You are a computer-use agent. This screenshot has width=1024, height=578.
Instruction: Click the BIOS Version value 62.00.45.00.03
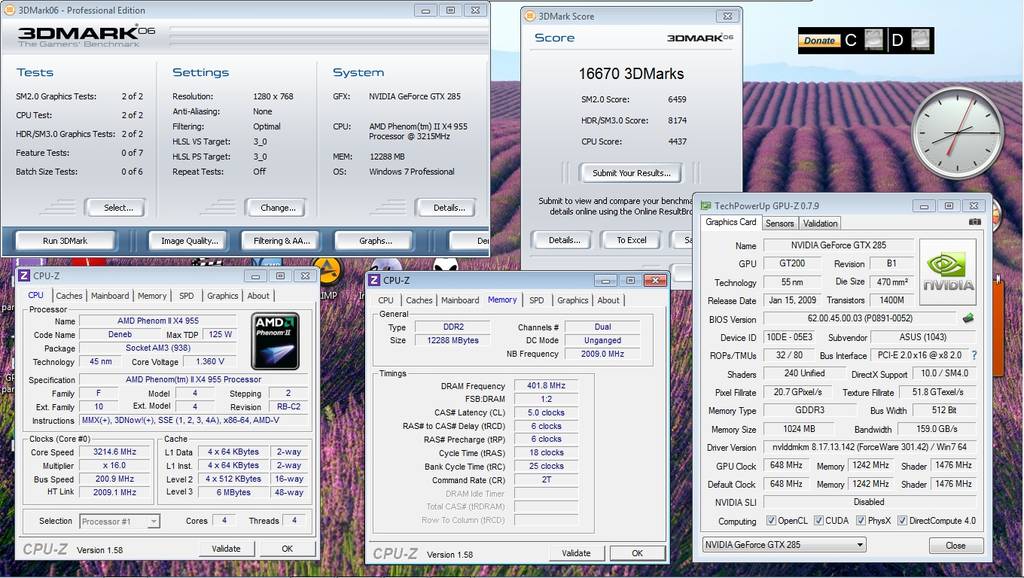[x=860, y=319]
